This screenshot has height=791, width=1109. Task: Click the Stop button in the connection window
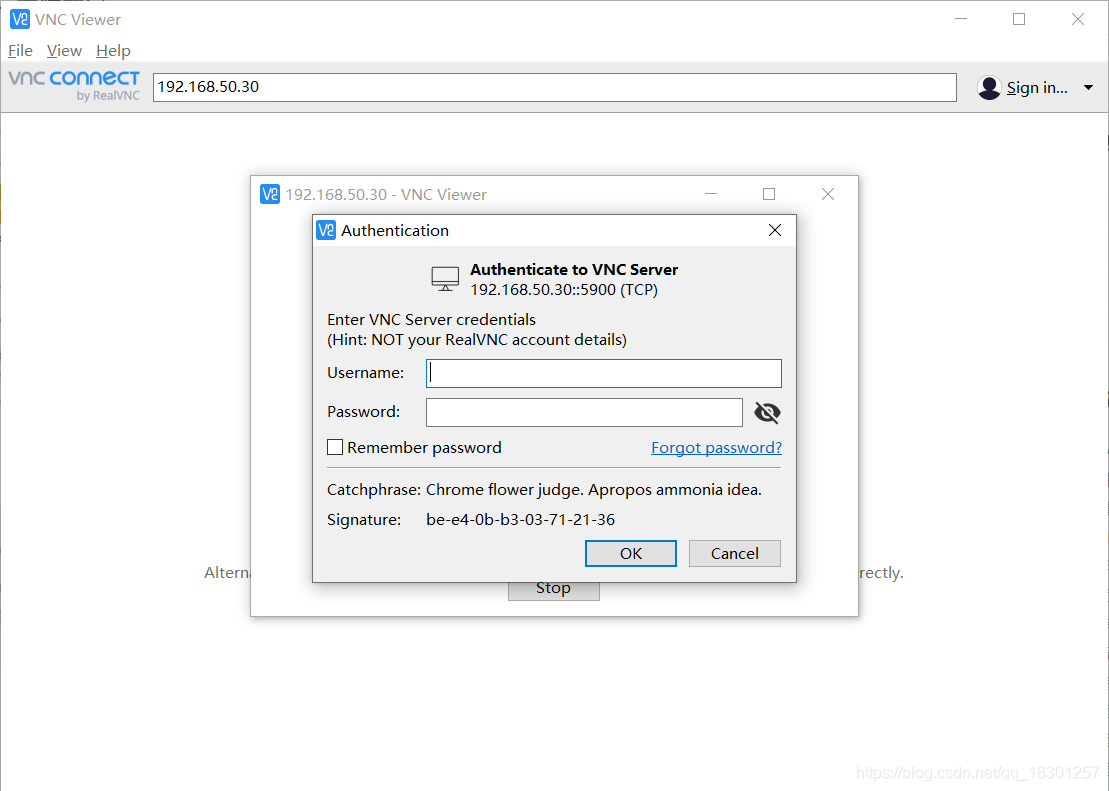[554, 590]
